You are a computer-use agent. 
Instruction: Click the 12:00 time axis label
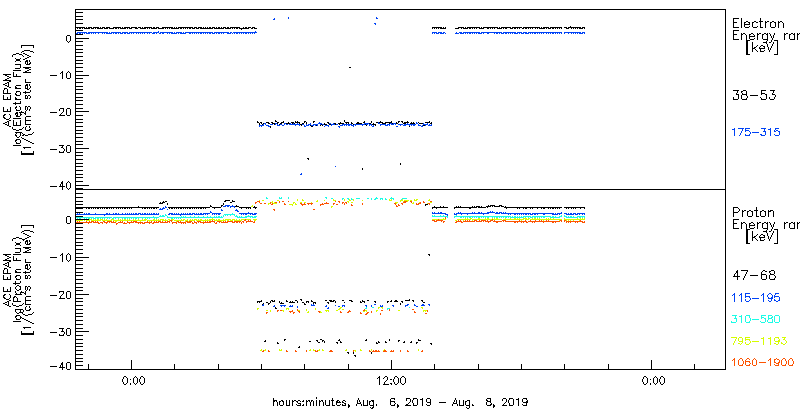391,380
